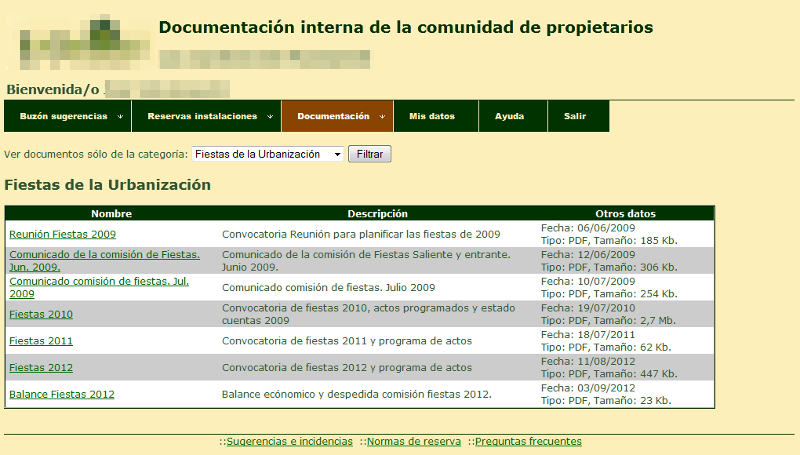
Task: Click the Nombre column header
Action: click(111, 213)
